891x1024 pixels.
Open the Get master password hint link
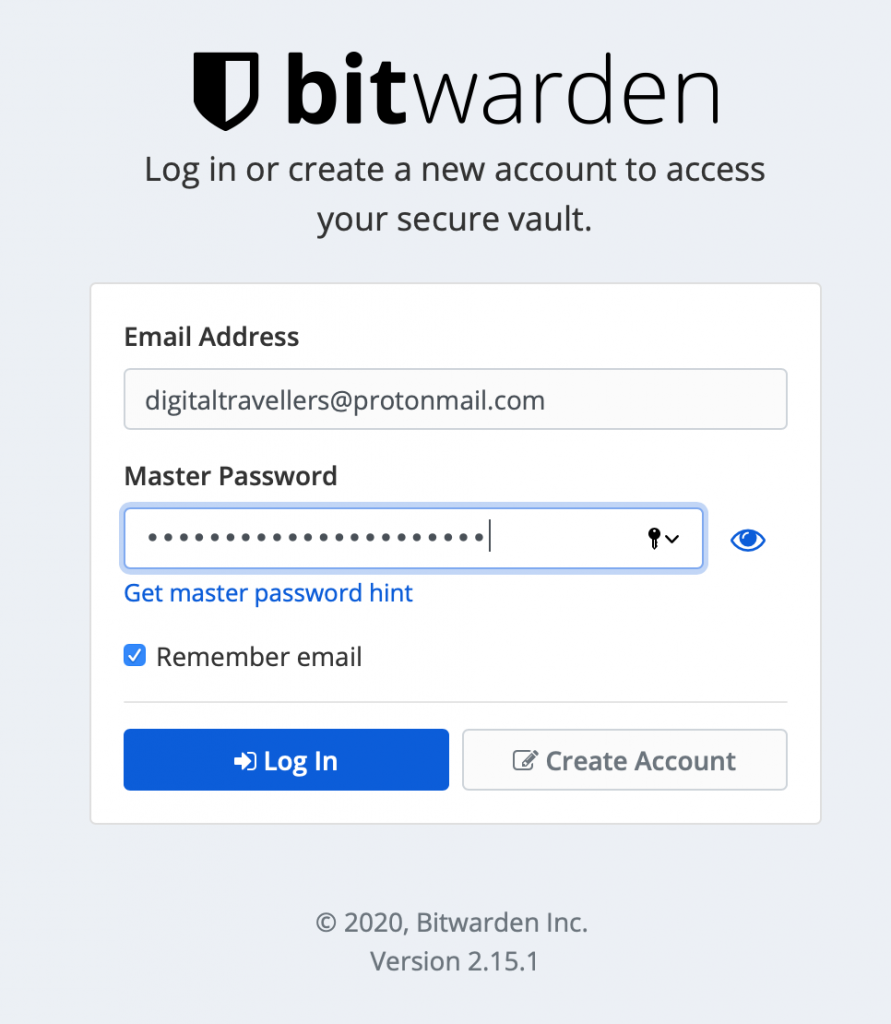268,593
